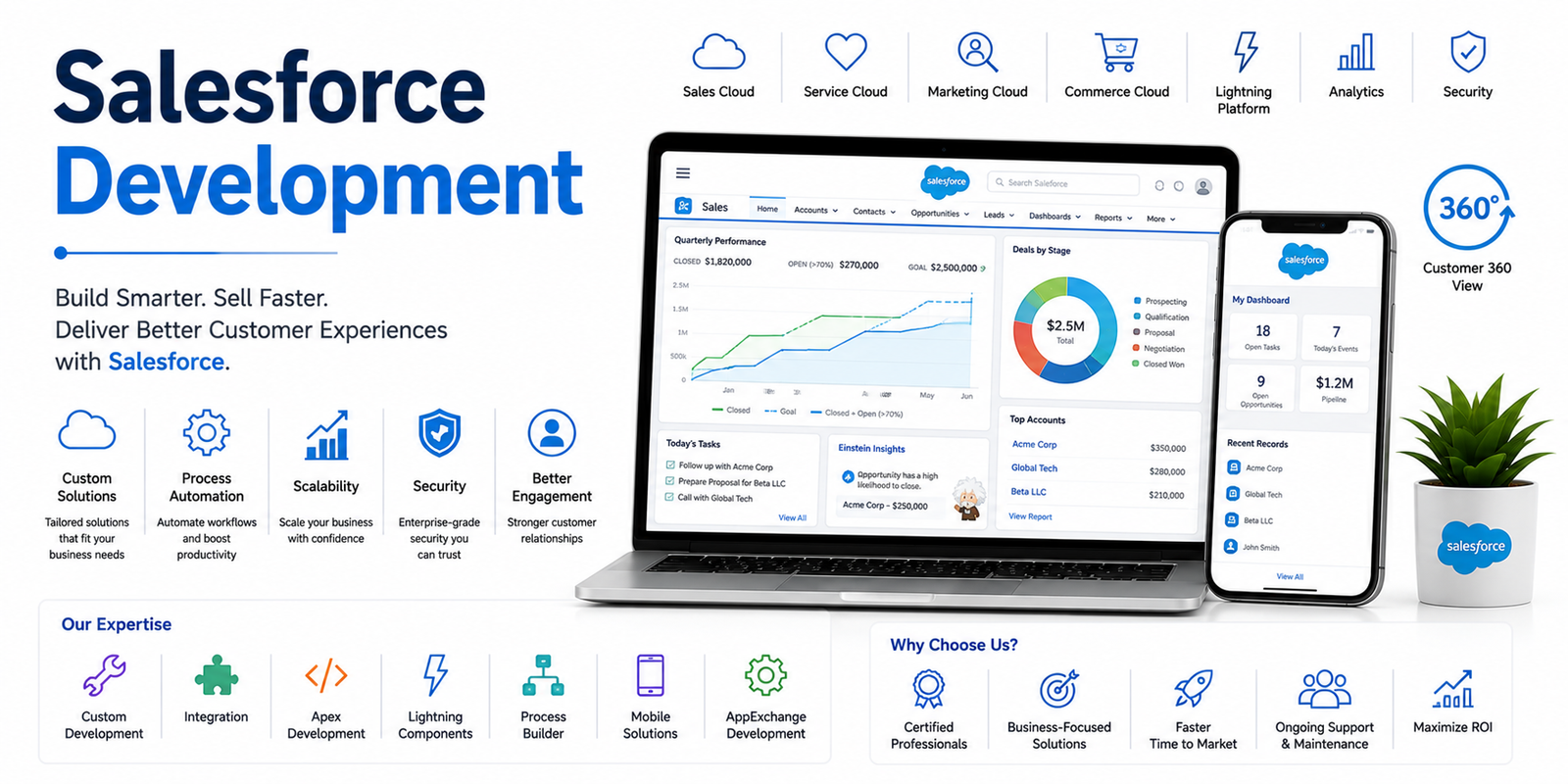Switch to the Home tab

(767, 209)
